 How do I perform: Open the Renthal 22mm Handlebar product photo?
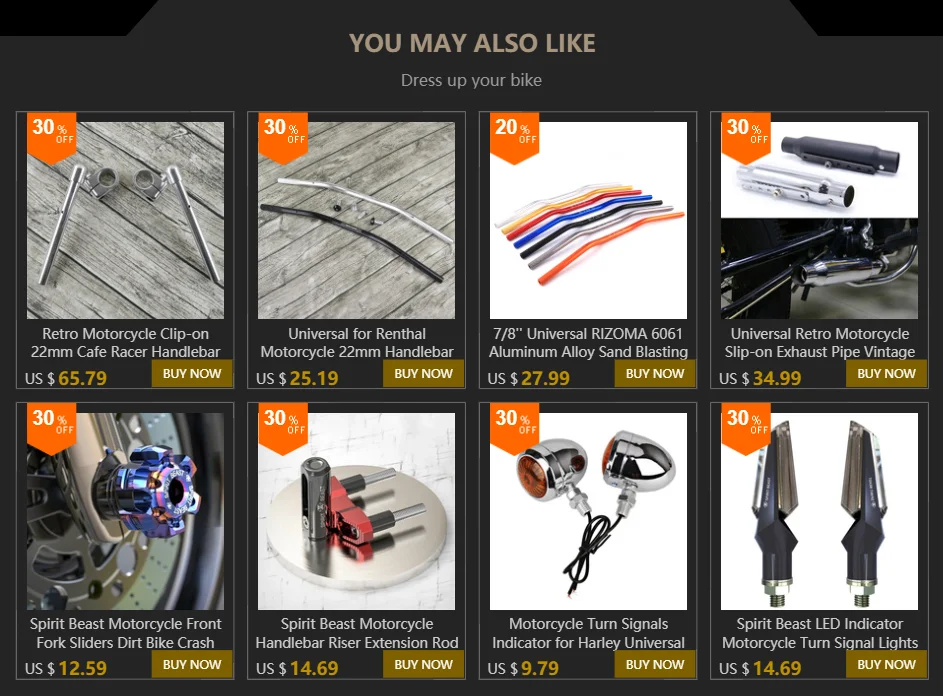click(357, 220)
